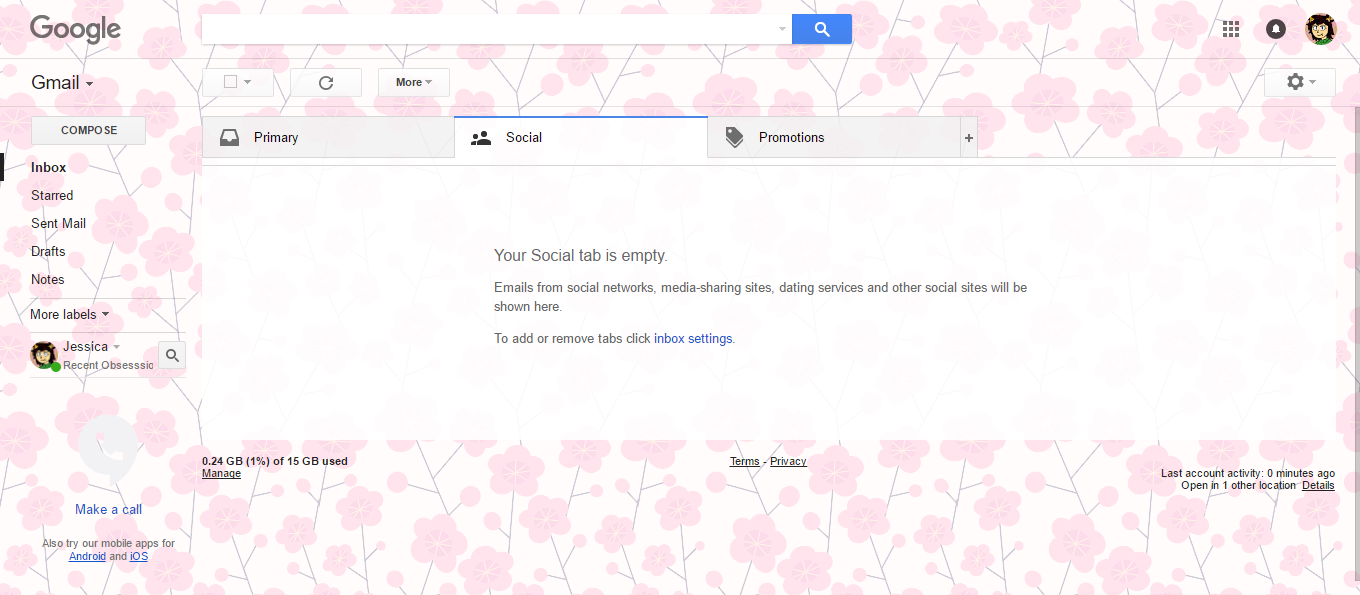Click the Google logo
The width and height of the screenshot is (1360, 595).
tap(75, 29)
